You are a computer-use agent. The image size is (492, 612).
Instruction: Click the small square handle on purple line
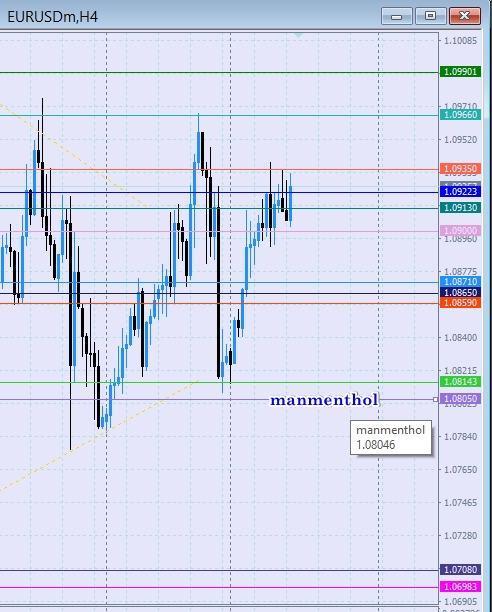[x=435, y=399]
